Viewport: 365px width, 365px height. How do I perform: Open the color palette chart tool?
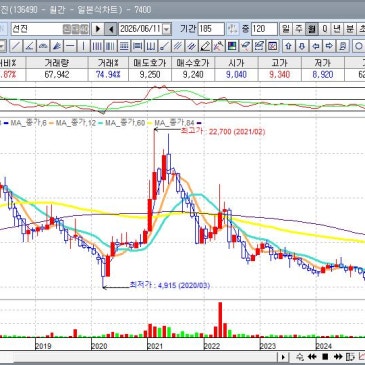232,46
